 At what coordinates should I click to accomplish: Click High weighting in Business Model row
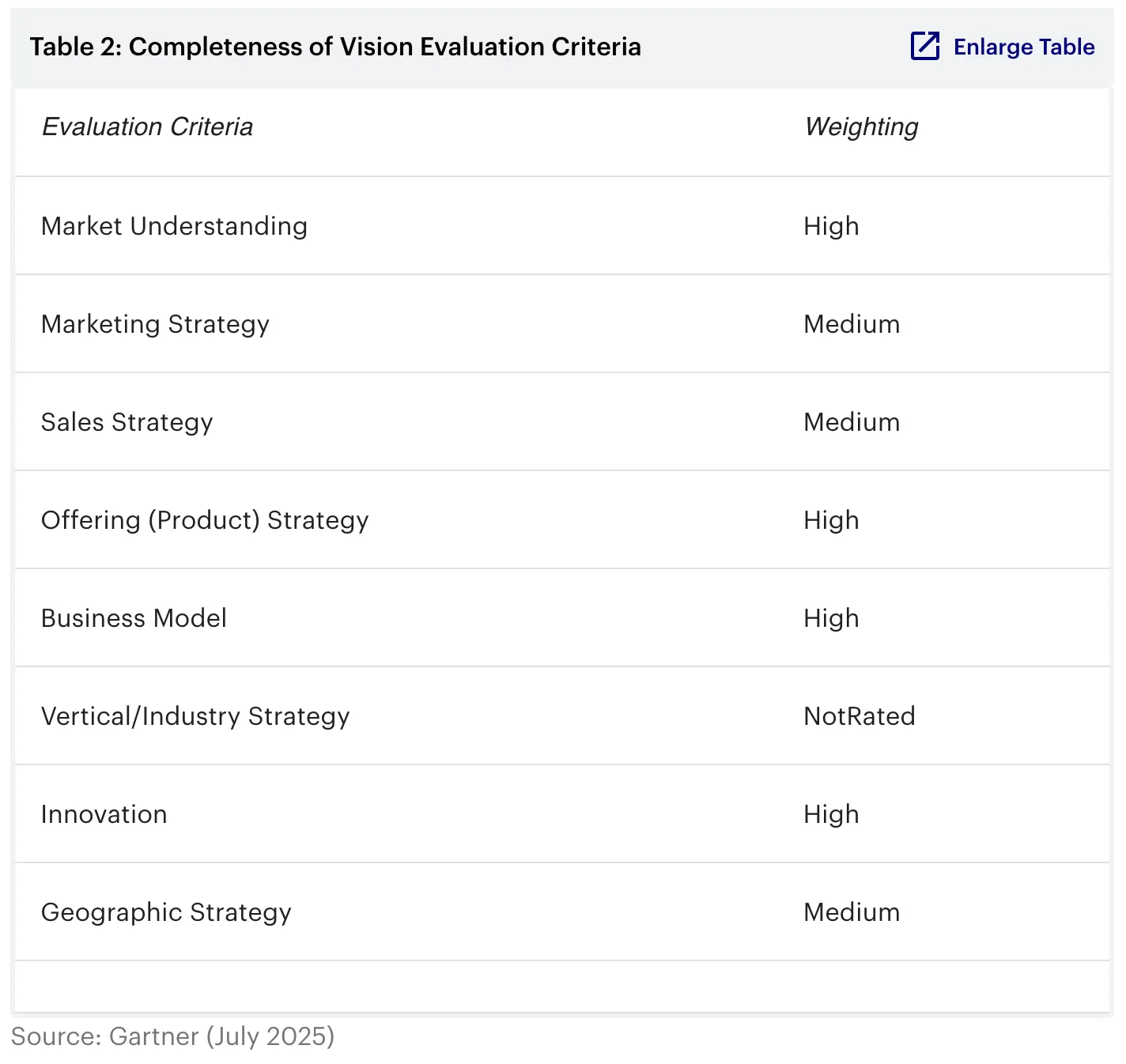click(830, 618)
